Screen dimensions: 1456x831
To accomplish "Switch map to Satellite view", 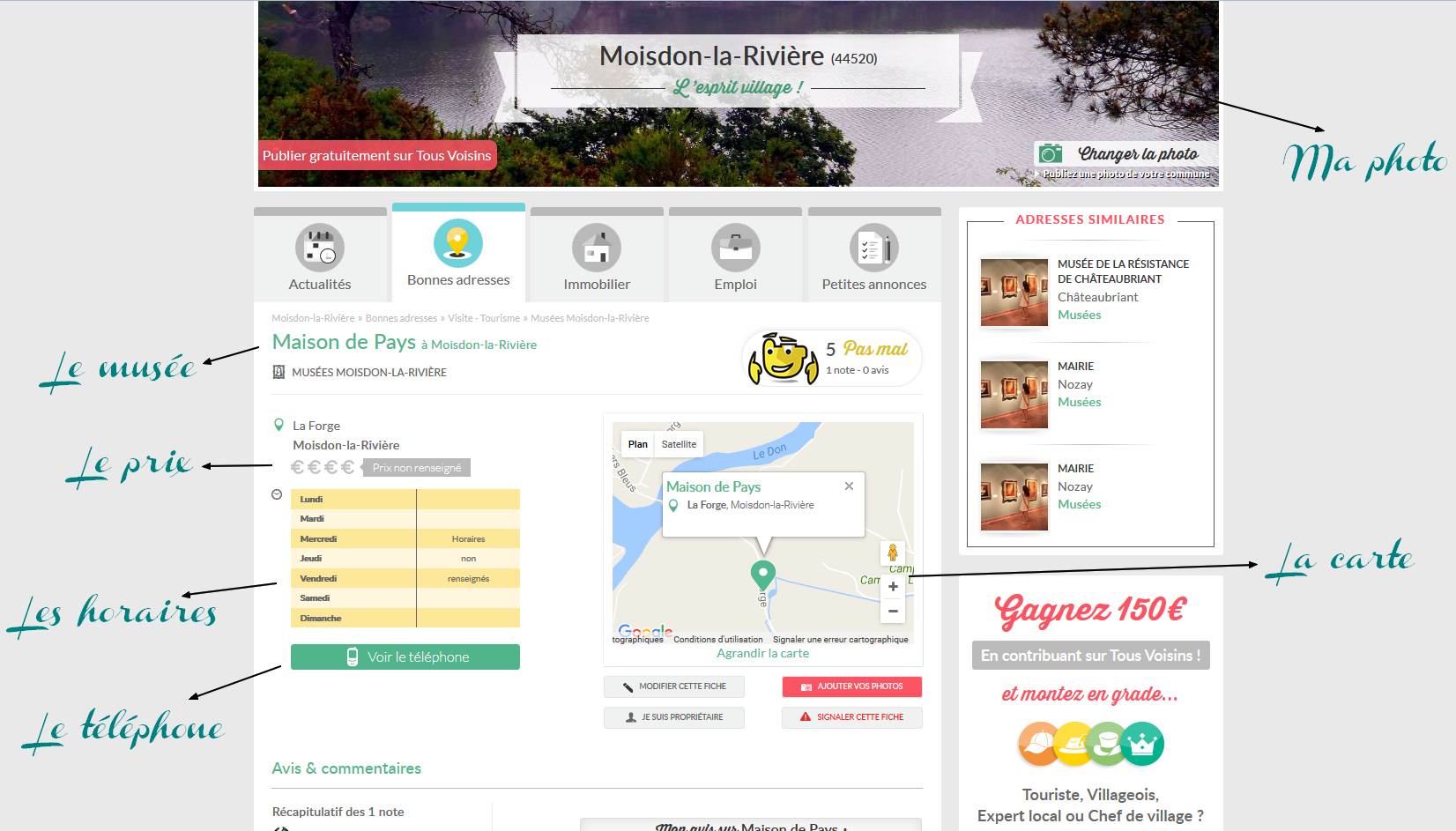I will coord(679,444).
